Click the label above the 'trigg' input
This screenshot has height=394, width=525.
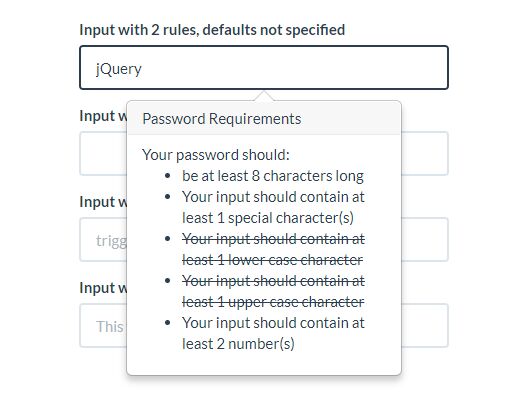click(x=103, y=202)
